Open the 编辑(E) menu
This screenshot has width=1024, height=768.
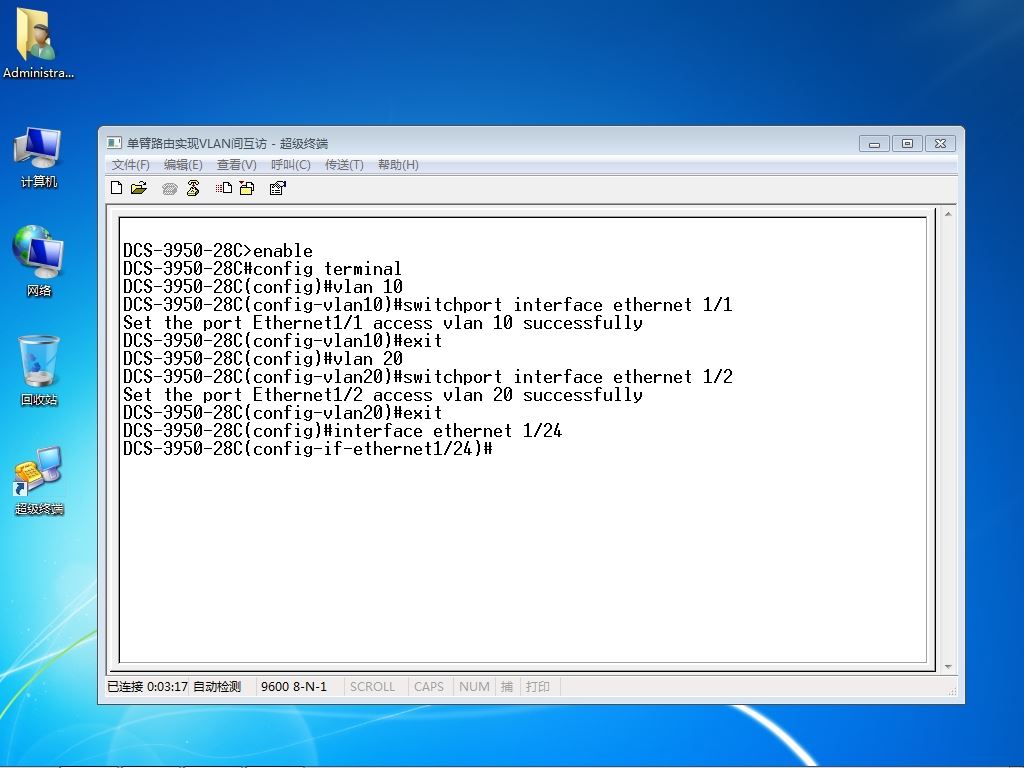pyautogui.click(x=183, y=165)
